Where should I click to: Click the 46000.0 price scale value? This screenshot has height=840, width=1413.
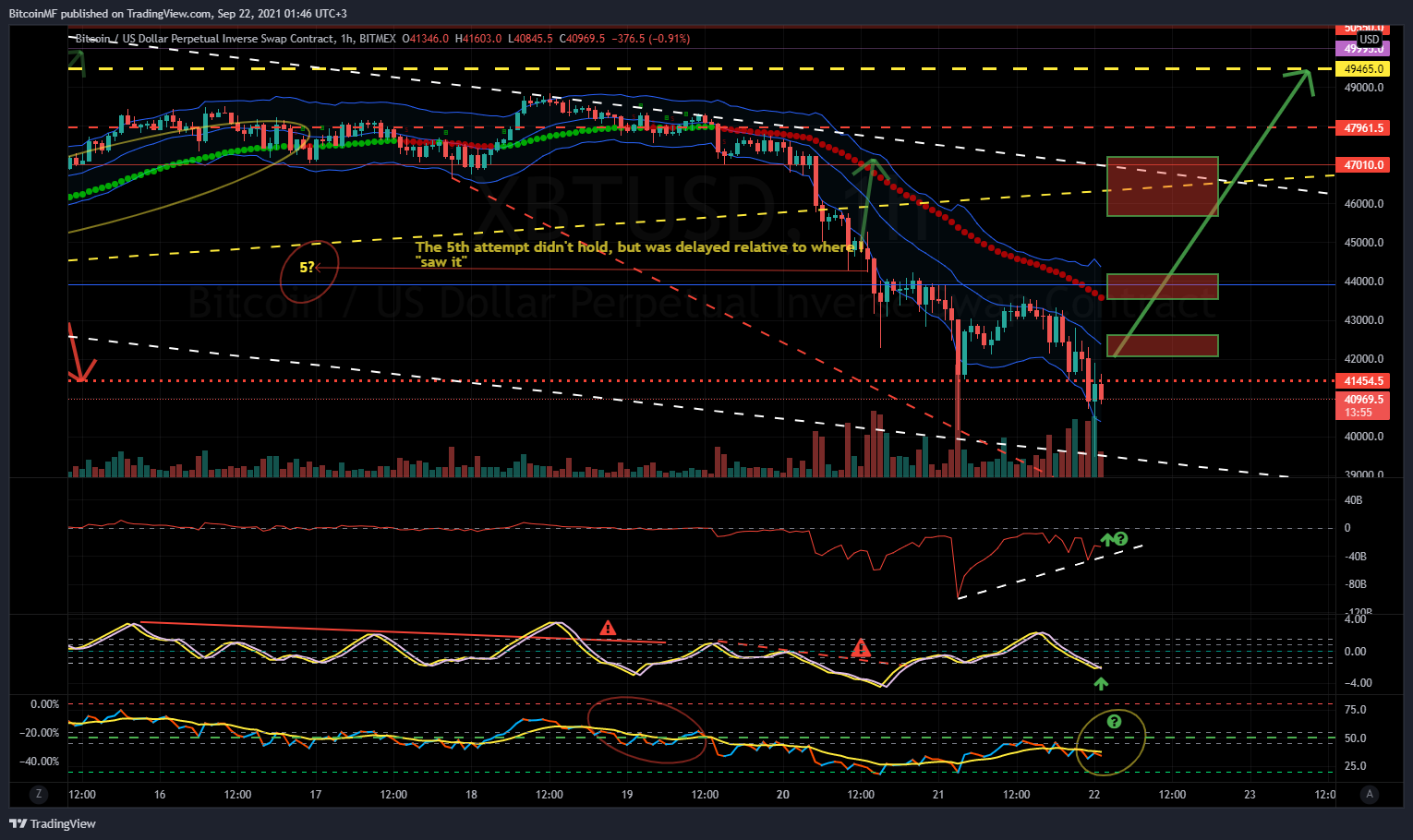click(x=1364, y=204)
